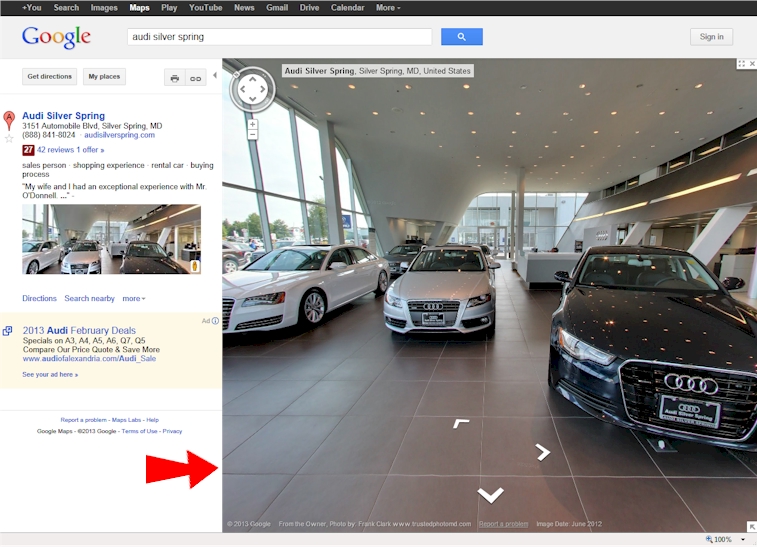This screenshot has height=548, width=757.
Task: Click the Street View location label banner
Action: (x=378, y=71)
